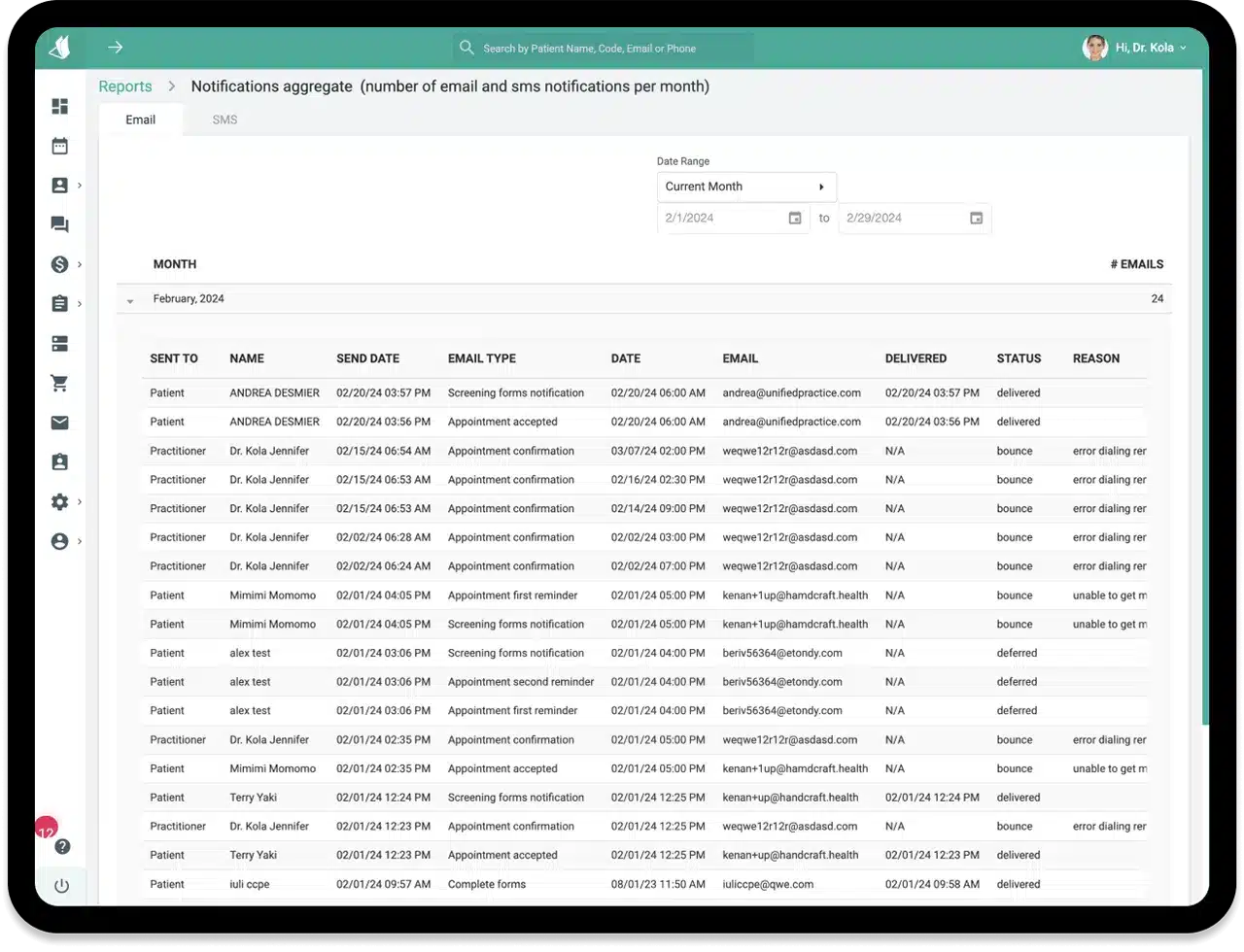Viewport: 1244px width, 952px height.
Task: Open the settings gear sidebar icon
Action: [x=60, y=502]
